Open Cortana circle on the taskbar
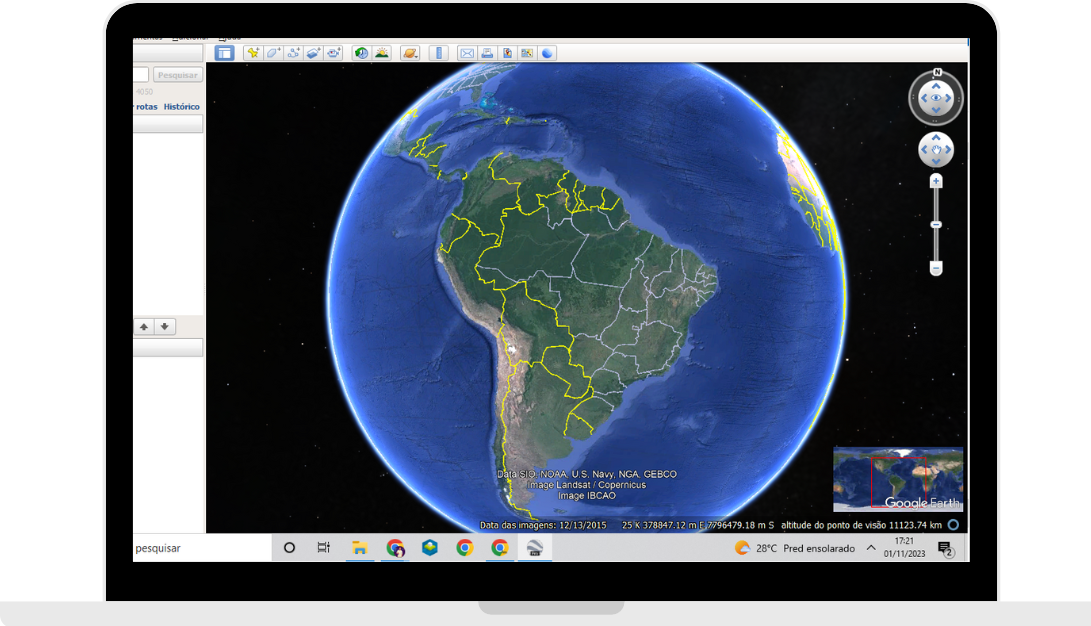Viewport: 1091px width, 626px height. [x=289, y=548]
